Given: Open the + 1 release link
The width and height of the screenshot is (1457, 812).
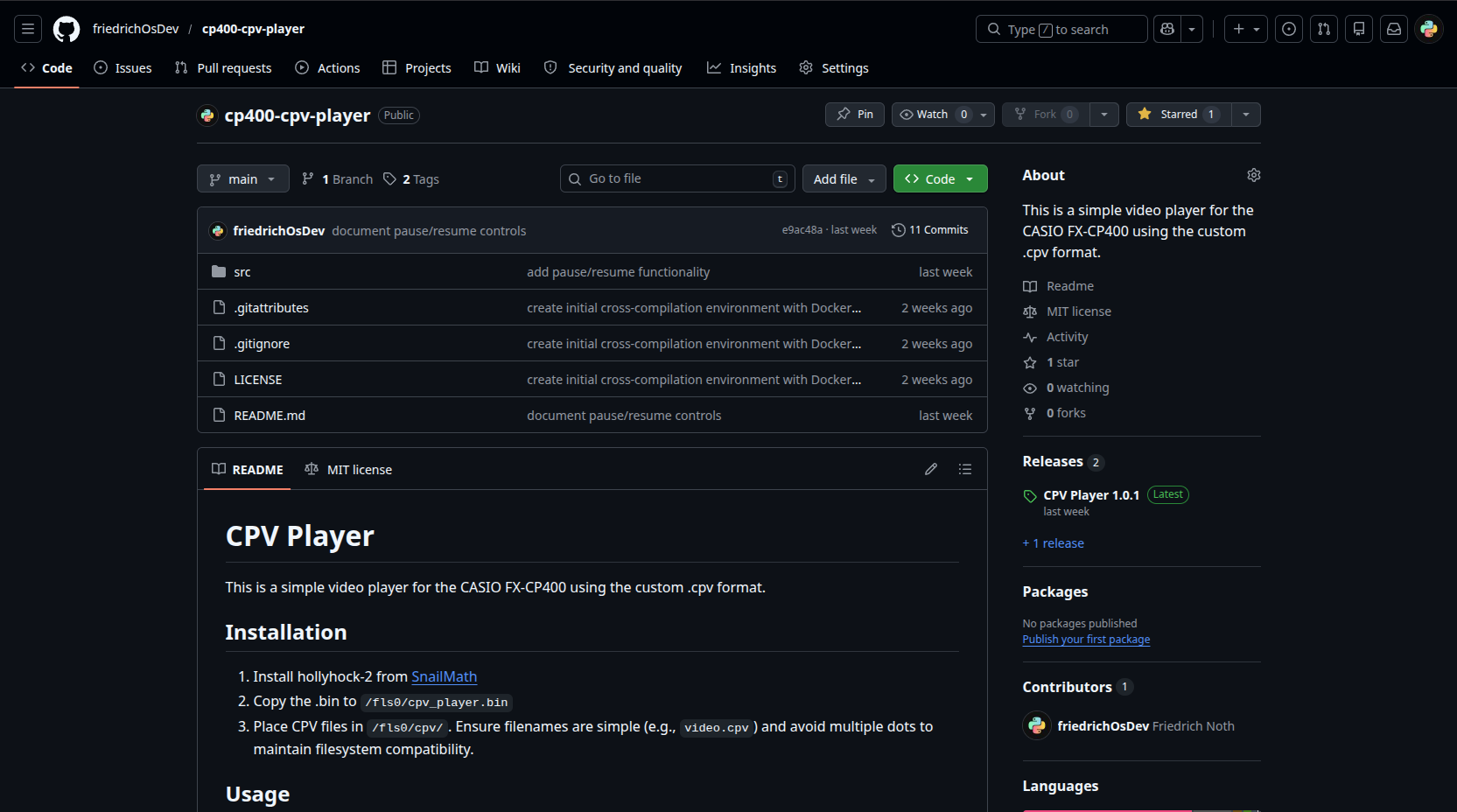Looking at the screenshot, I should tap(1054, 543).
